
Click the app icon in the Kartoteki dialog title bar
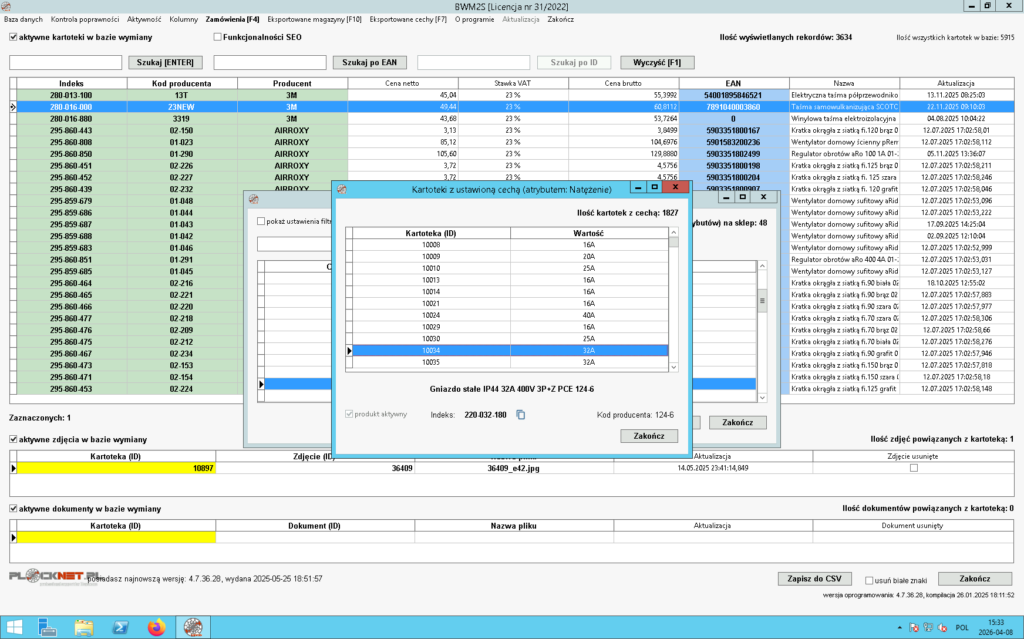coord(341,187)
